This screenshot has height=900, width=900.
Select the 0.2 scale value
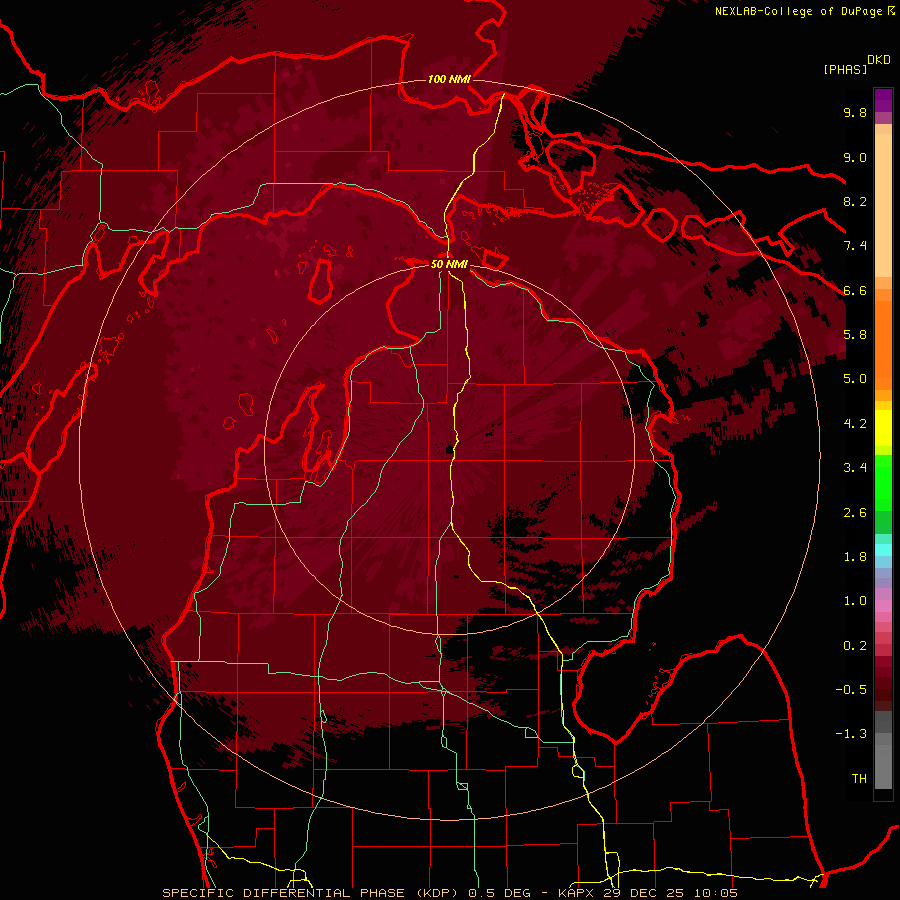point(855,646)
